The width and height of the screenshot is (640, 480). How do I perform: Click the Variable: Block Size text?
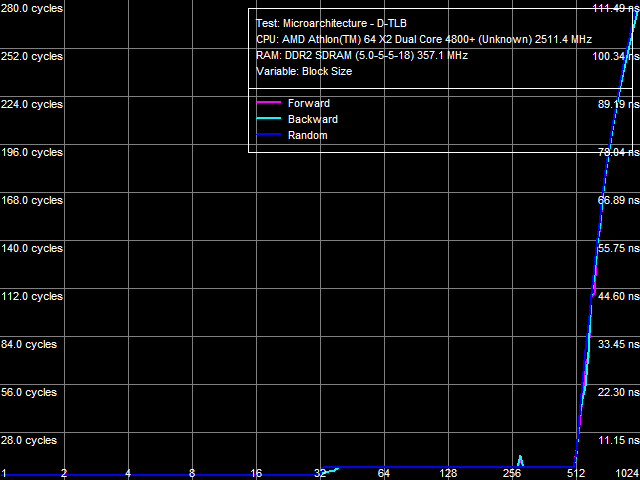pyautogui.click(x=304, y=71)
